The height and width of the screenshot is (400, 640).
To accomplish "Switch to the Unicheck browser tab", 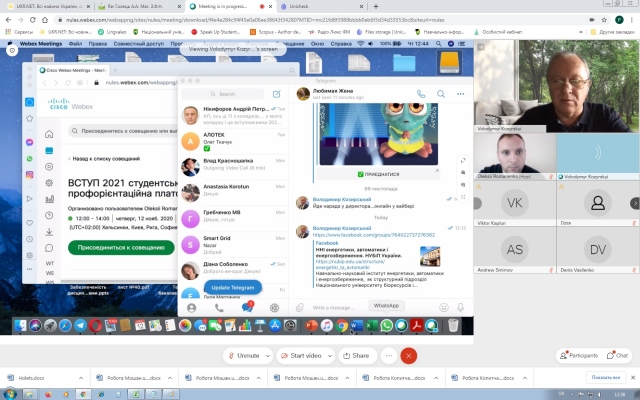I will click(322, 7).
